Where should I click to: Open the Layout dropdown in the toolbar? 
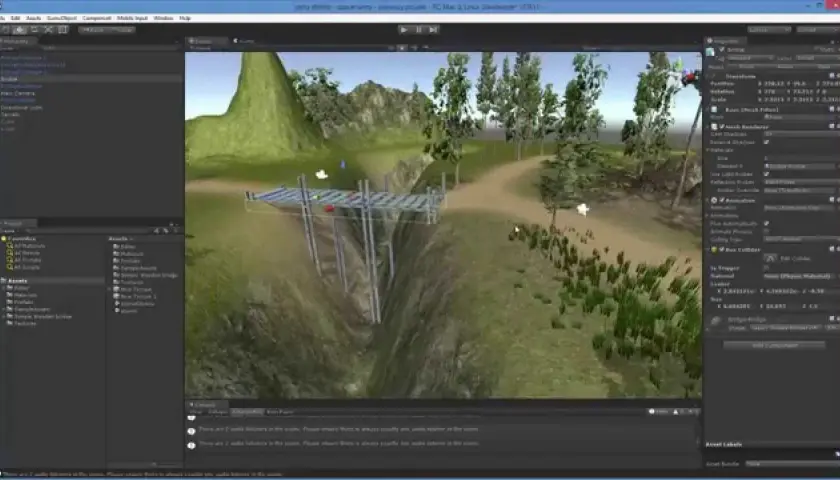818,29
